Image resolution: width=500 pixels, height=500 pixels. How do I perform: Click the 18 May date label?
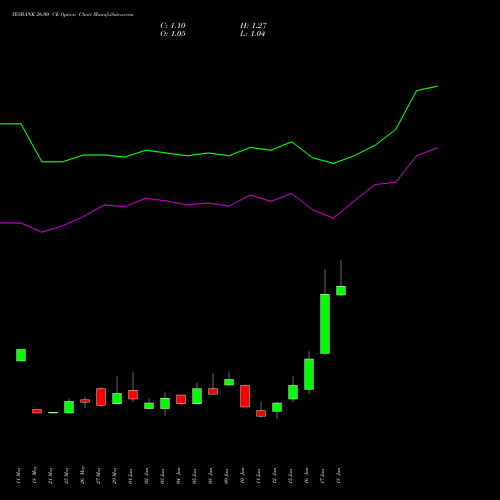pyautogui.click(x=35, y=475)
